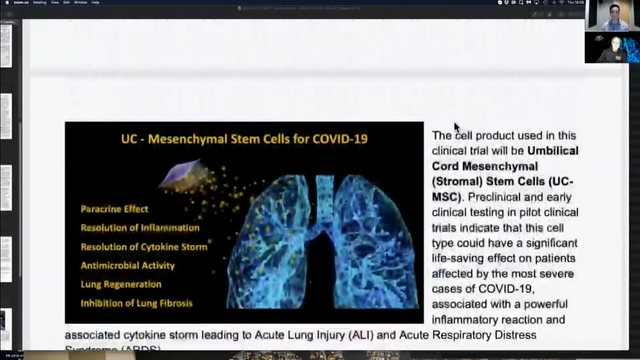Click the 'UC - Mesenchymal Stem Cells for COVID-19' heading
Screen dimensions: 640x360
(x=244, y=139)
